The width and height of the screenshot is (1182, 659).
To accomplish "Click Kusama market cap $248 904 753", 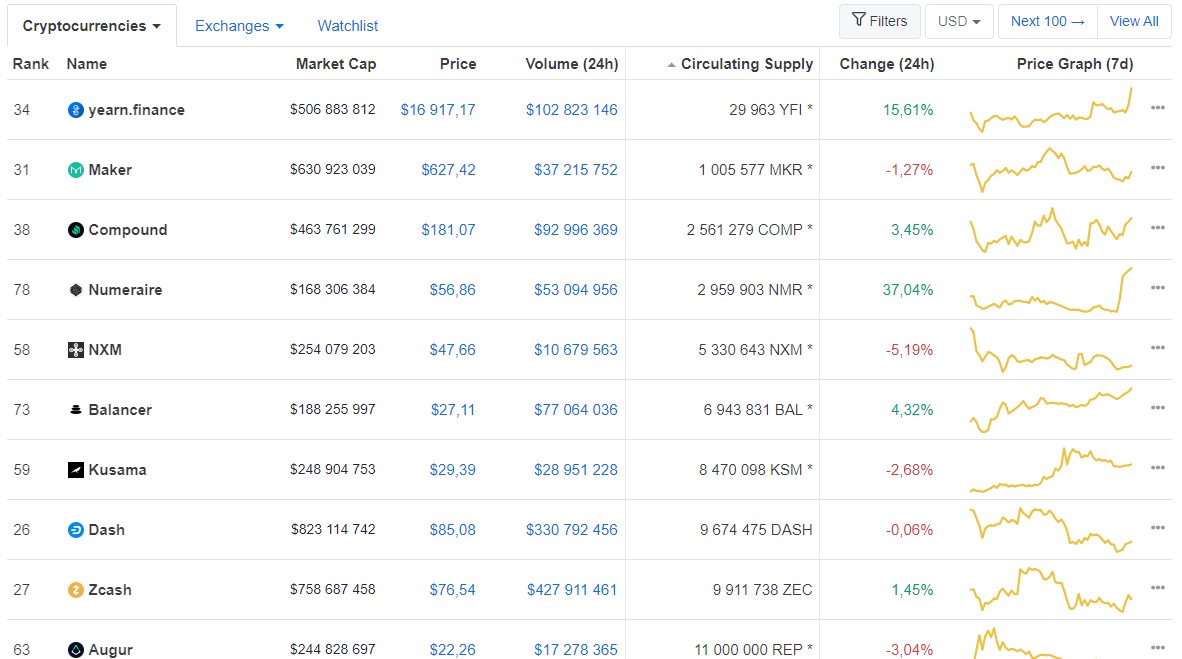I will (332, 470).
